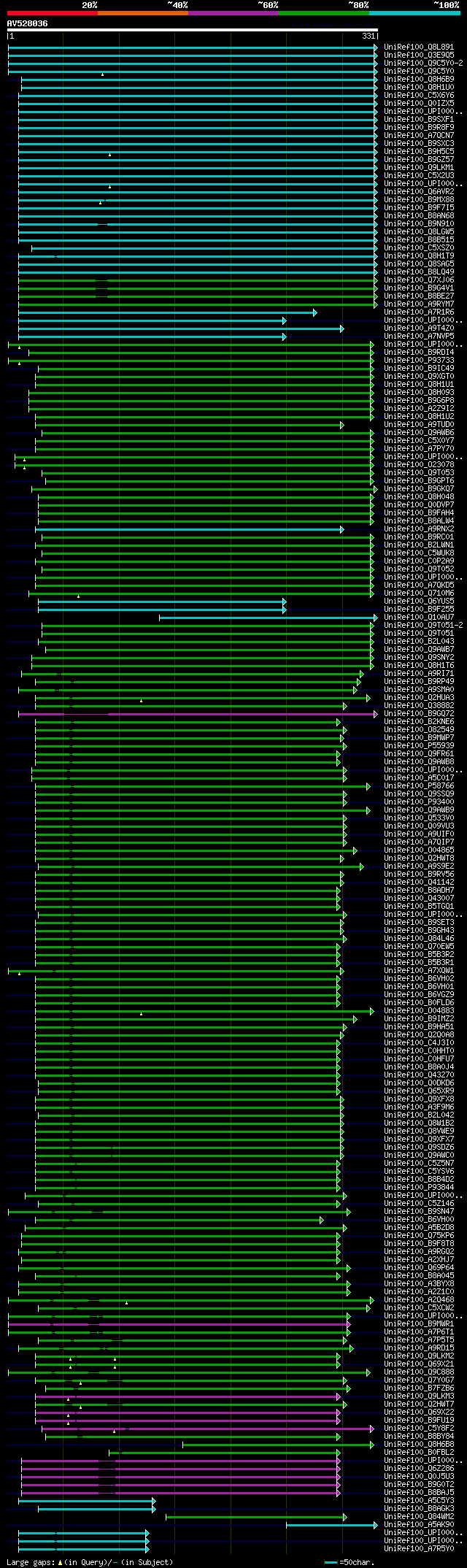Select hit UniRef100_A7PY70
Viewport: 467px width, 1568px height.
click(x=419, y=448)
